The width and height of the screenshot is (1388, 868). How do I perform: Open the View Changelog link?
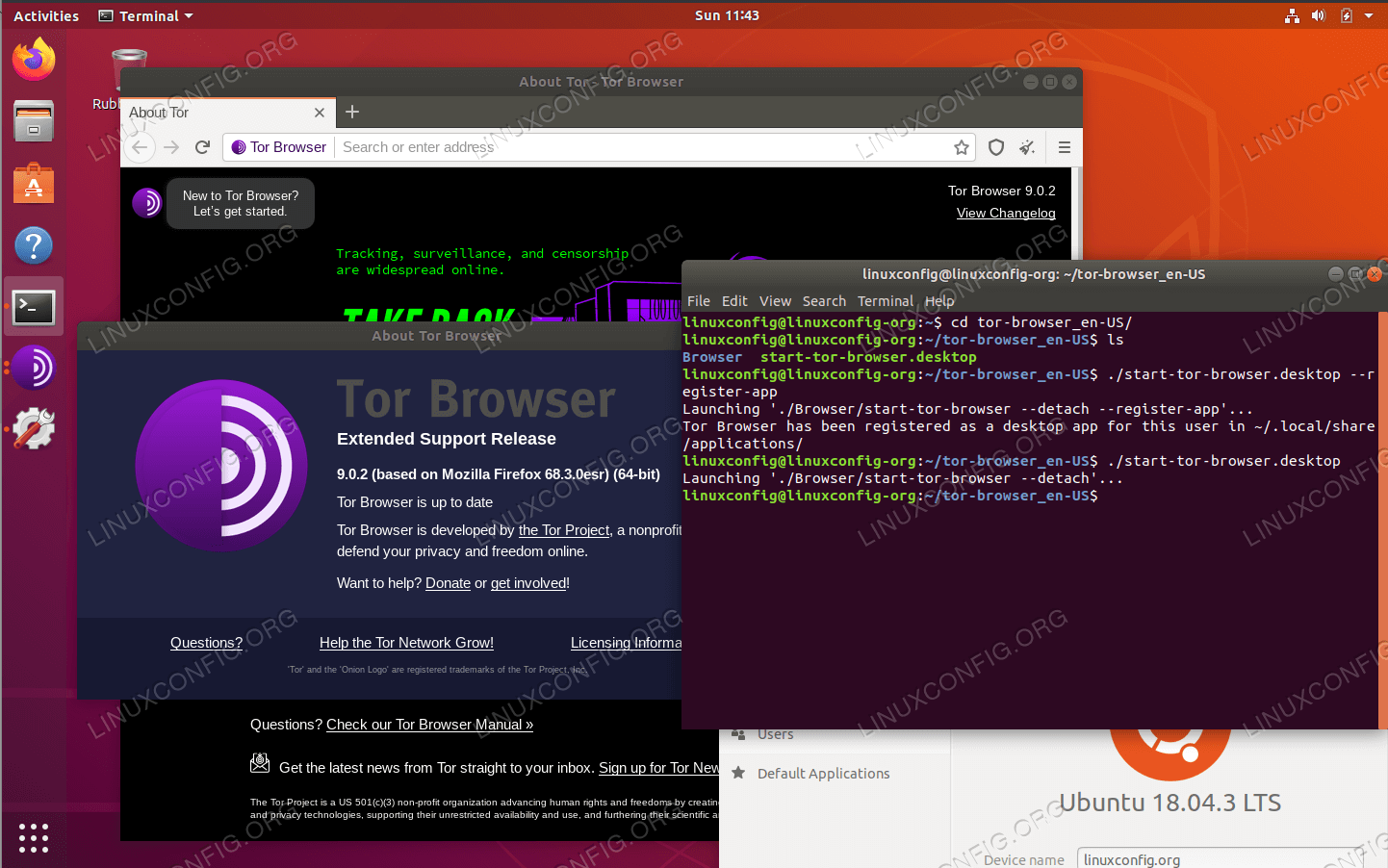click(x=1006, y=213)
